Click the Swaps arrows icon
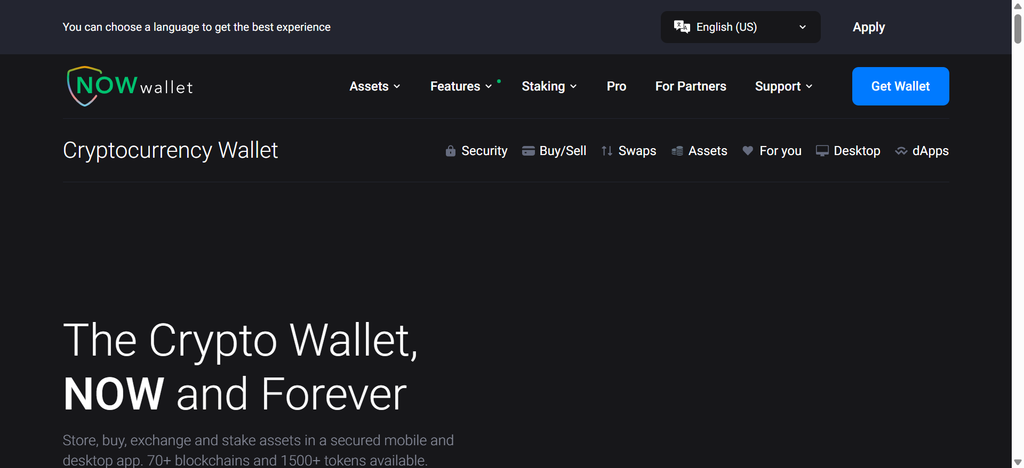1024x468 pixels. pos(607,151)
